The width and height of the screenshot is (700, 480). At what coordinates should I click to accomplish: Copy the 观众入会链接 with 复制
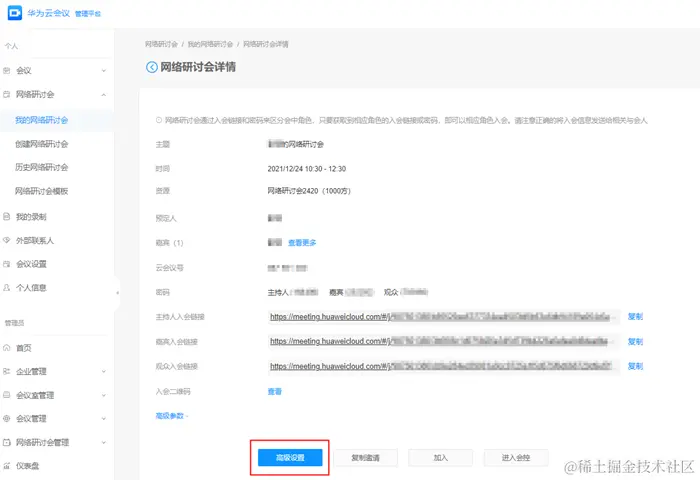coord(635,366)
